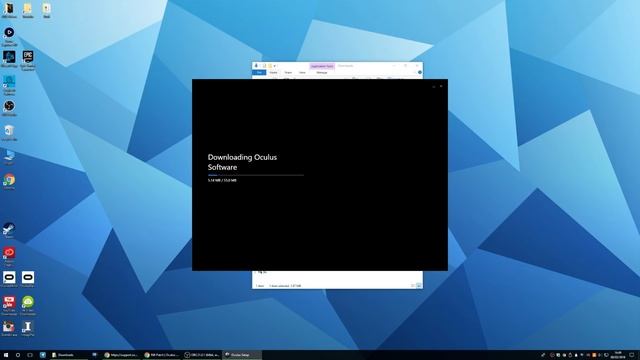Close the Oculus Setup installer window
Screen dimensions: 640x360
tap(441, 86)
